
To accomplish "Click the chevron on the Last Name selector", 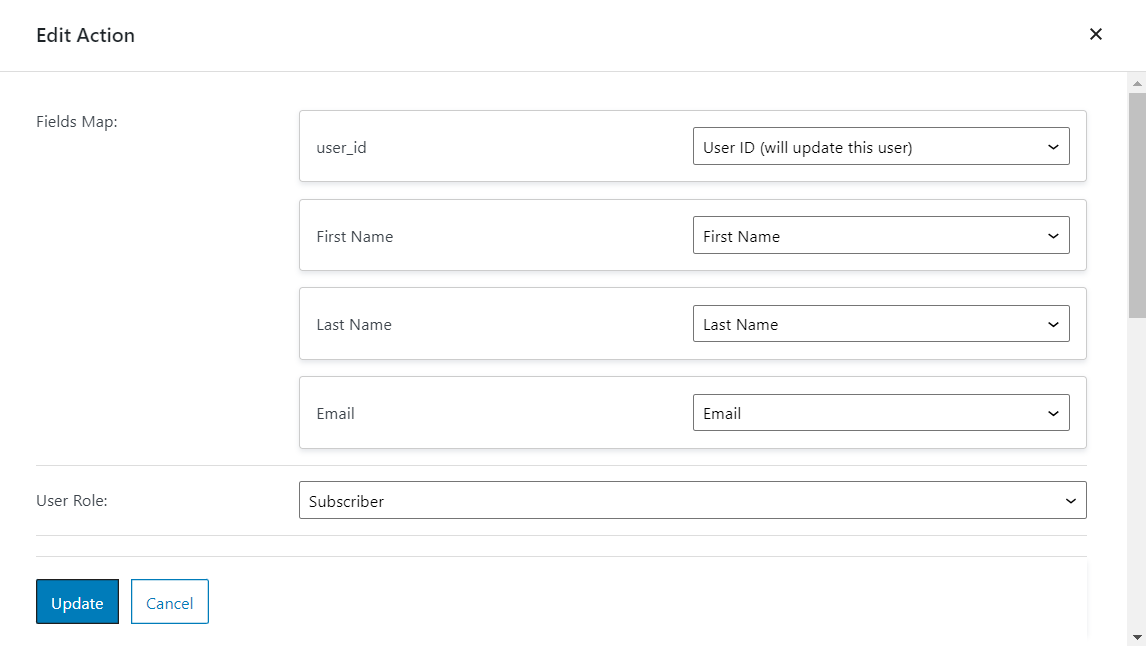I will coord(1052,323).
